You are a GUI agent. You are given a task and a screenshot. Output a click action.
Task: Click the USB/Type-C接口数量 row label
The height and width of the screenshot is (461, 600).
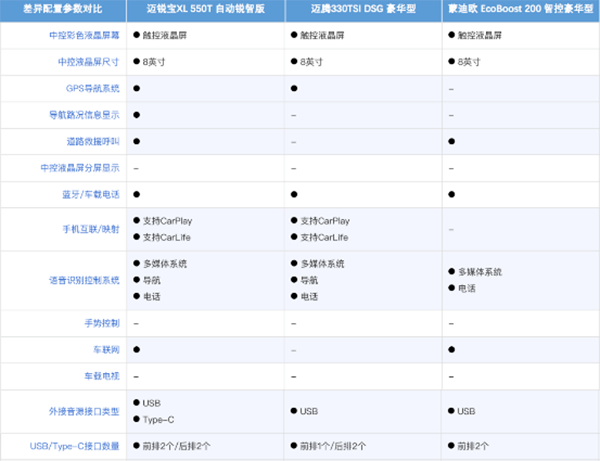75,446
